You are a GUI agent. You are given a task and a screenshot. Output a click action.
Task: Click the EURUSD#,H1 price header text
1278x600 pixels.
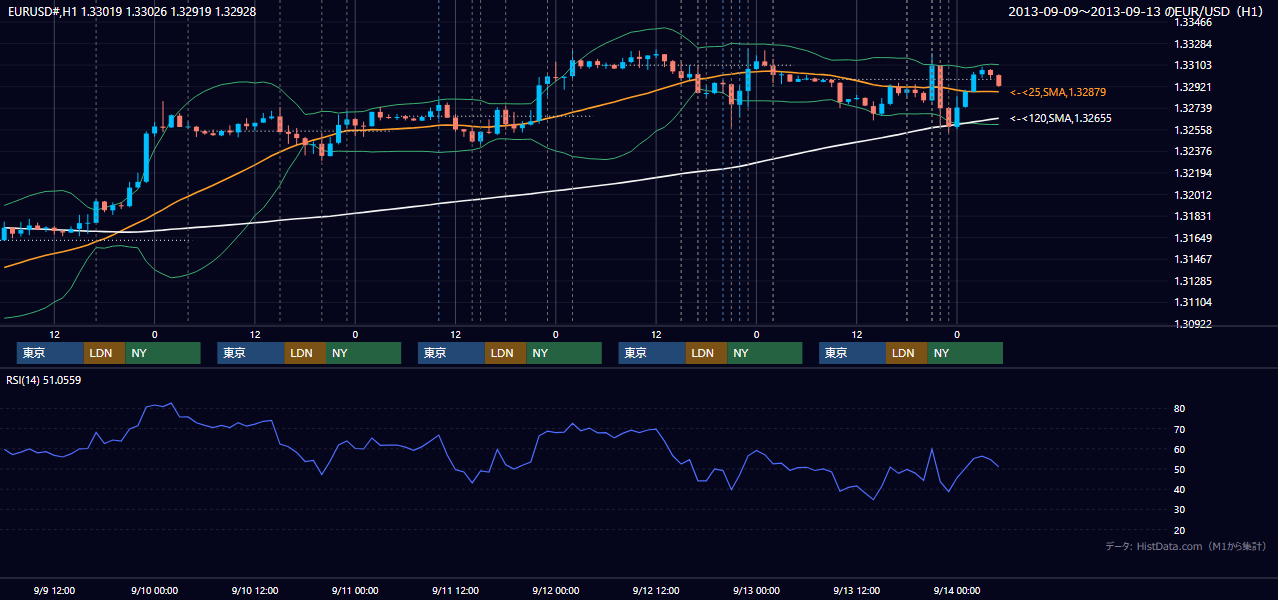[x=130, y=11]
